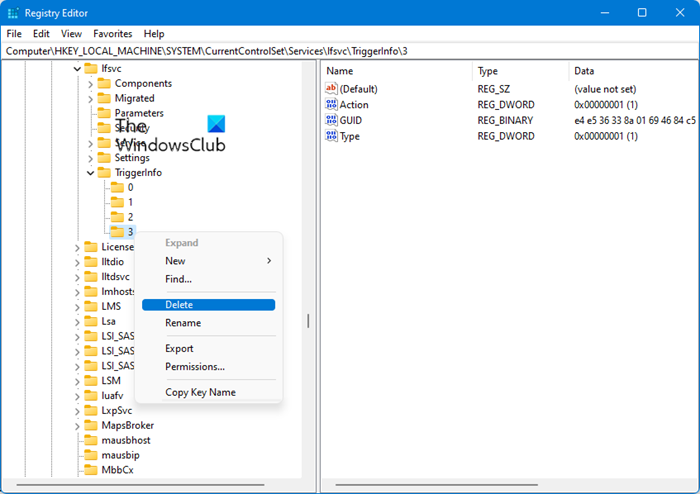
Task: Expand the LxpSvc key
Action: point(77,411)
